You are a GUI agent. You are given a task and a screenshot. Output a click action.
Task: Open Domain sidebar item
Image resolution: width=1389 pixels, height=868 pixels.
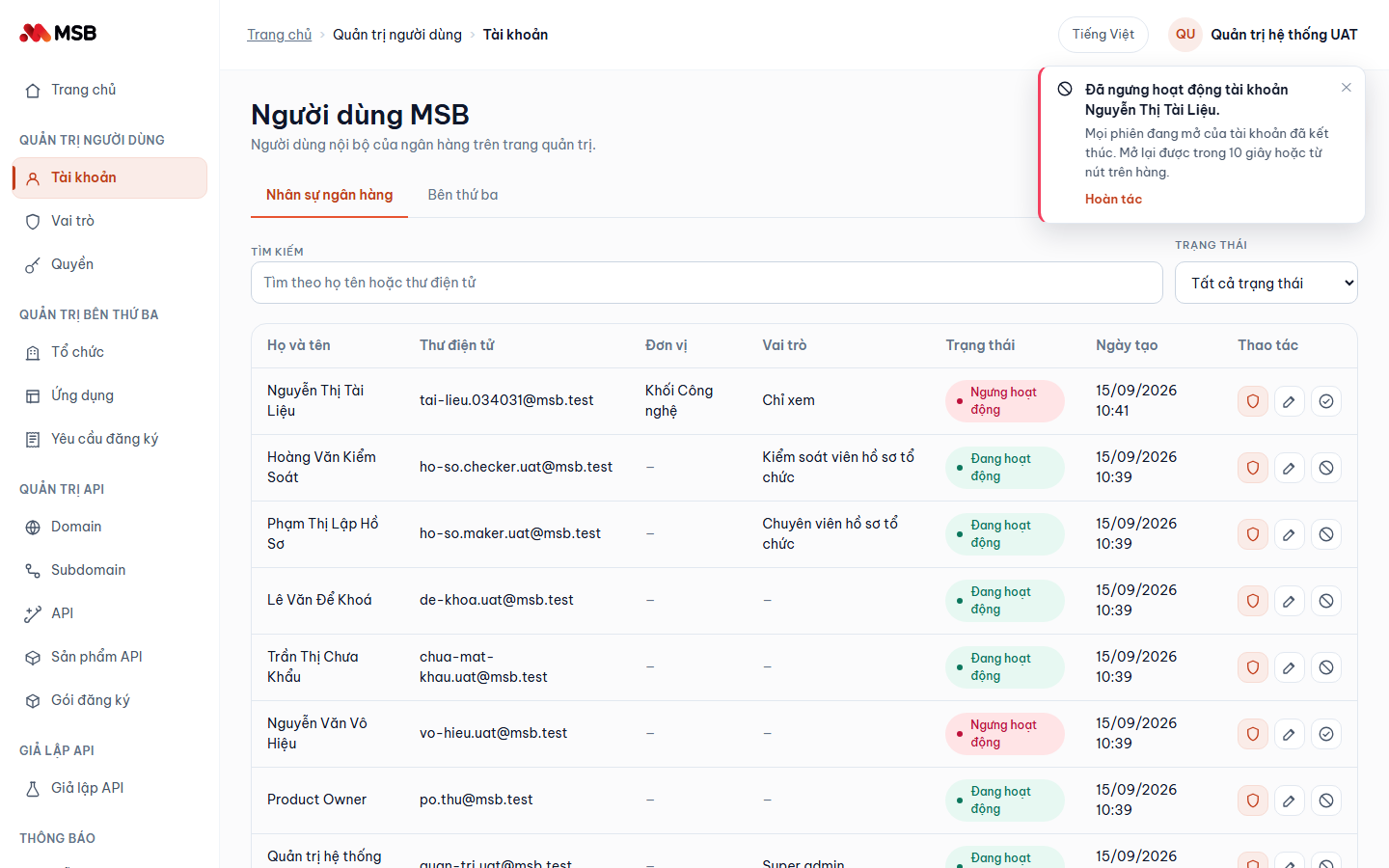[x=110, y=527]
